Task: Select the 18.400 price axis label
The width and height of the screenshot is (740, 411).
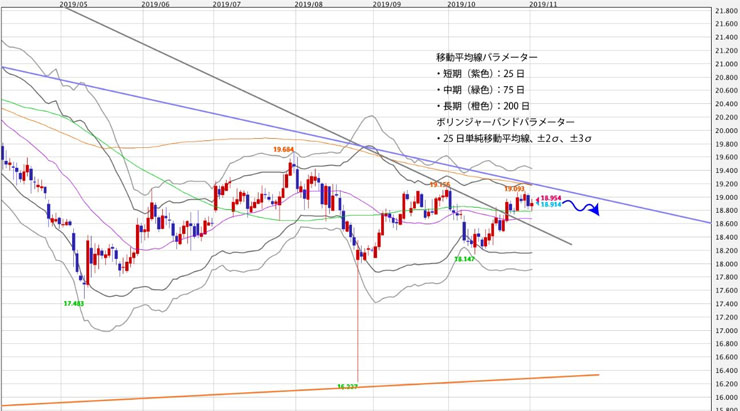Action: tap(726, 237)
